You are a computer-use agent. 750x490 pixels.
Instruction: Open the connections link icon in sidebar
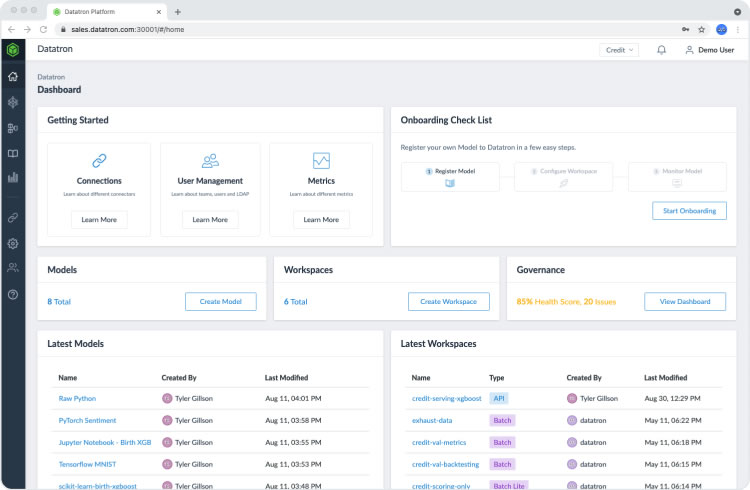(x=13, y=218)
